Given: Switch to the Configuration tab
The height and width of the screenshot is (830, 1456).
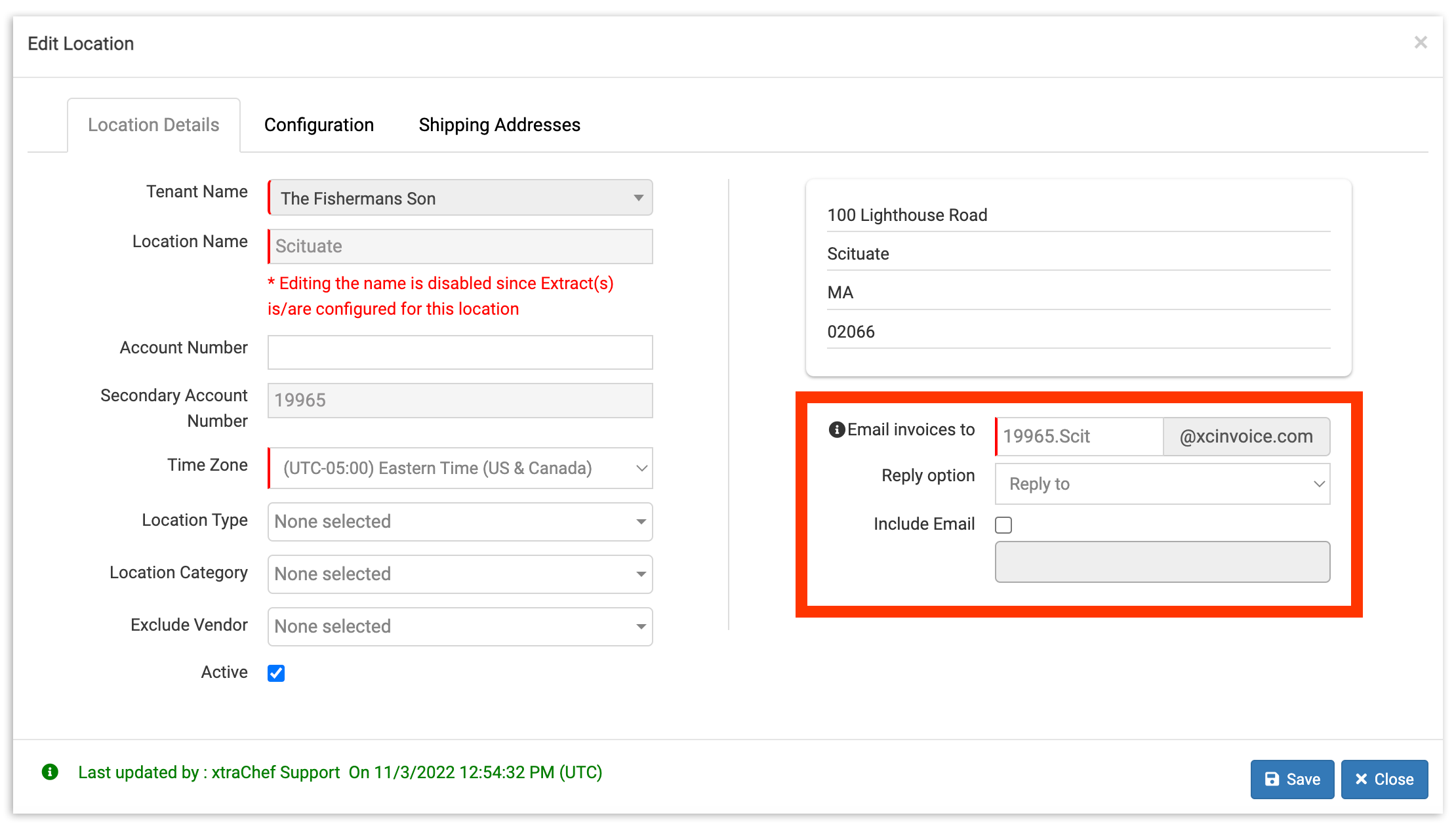Looking at the screenshot, I should click(319, 125).
